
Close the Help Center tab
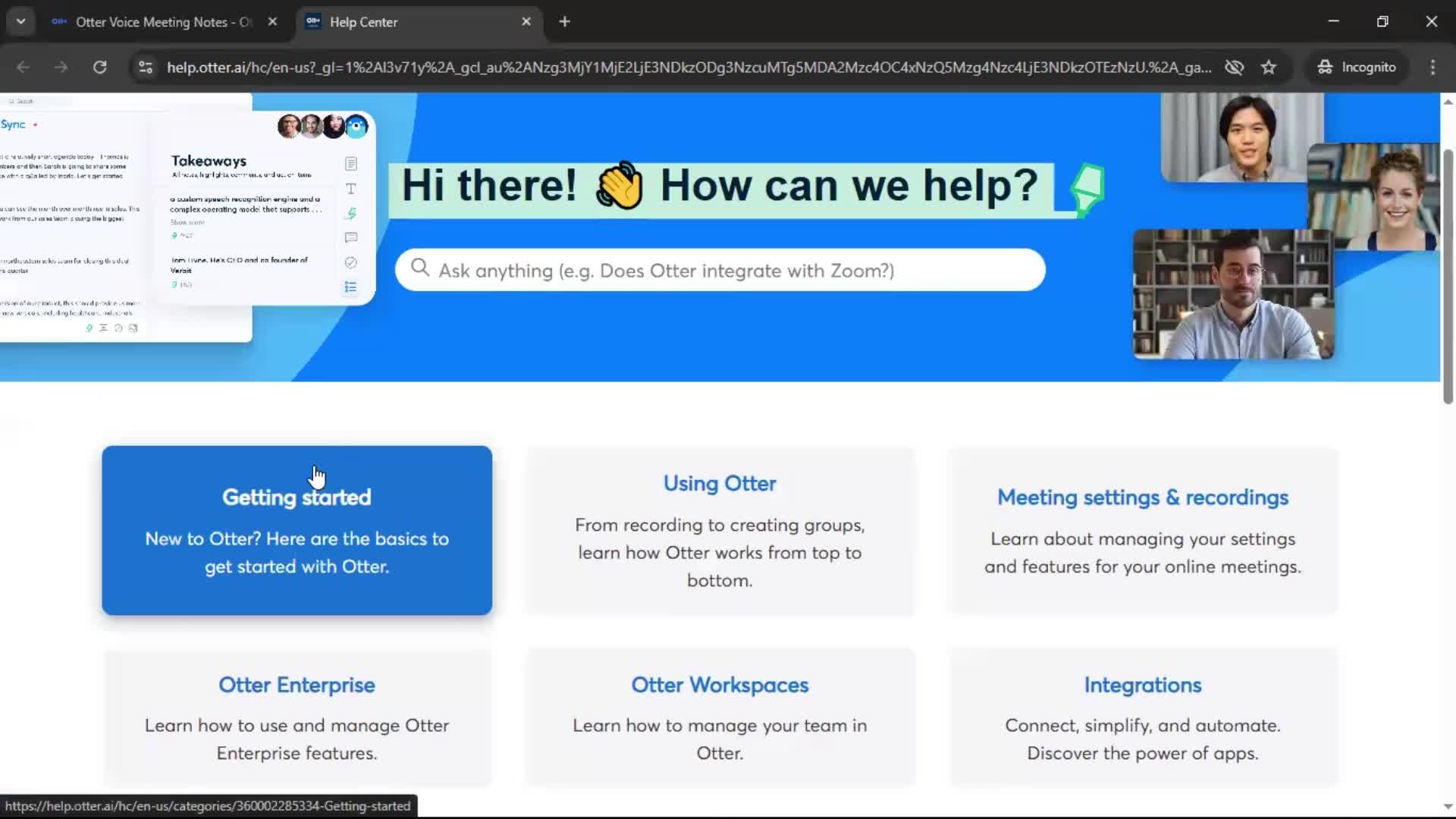point(526,22)
